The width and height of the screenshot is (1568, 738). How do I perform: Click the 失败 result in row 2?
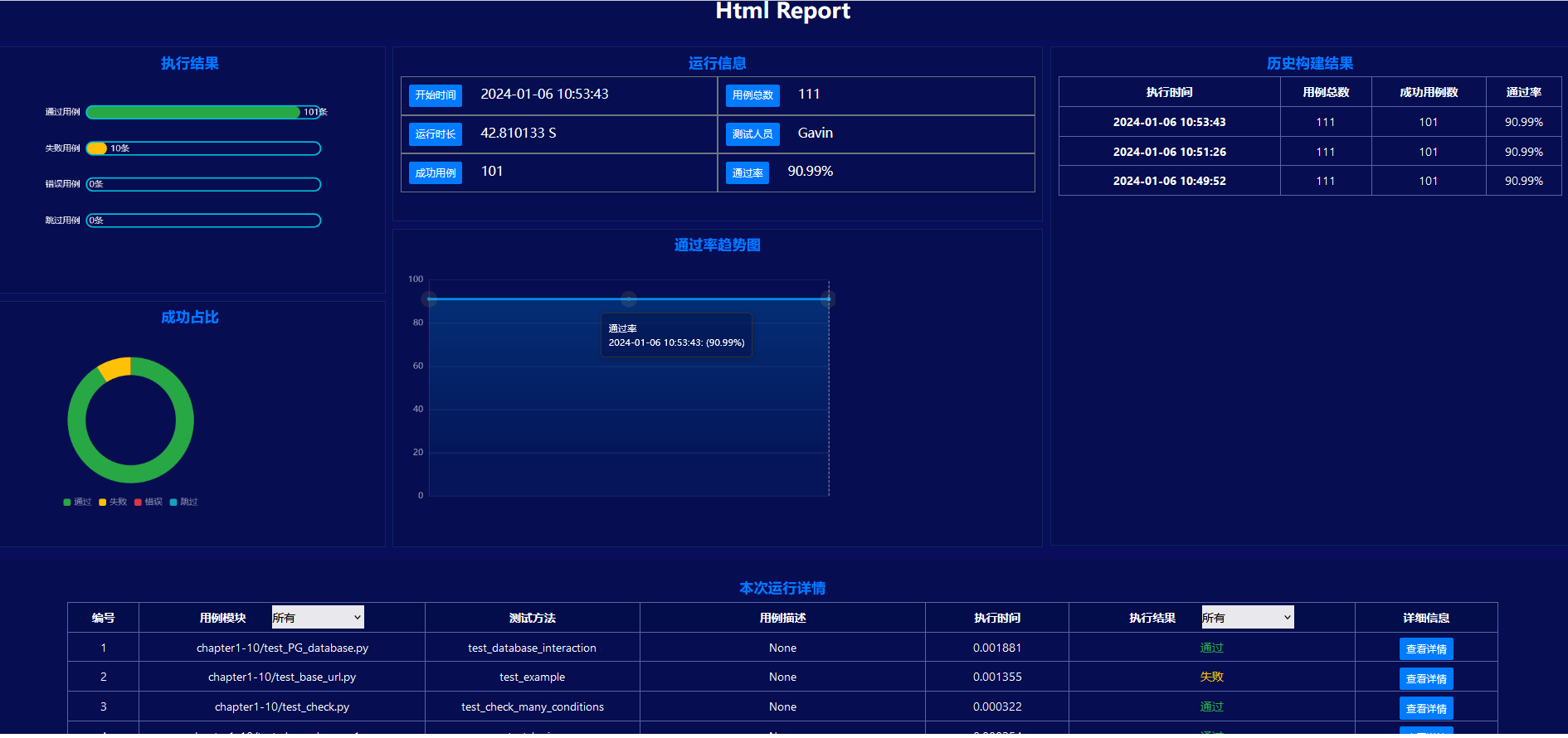pos(1211,677)
